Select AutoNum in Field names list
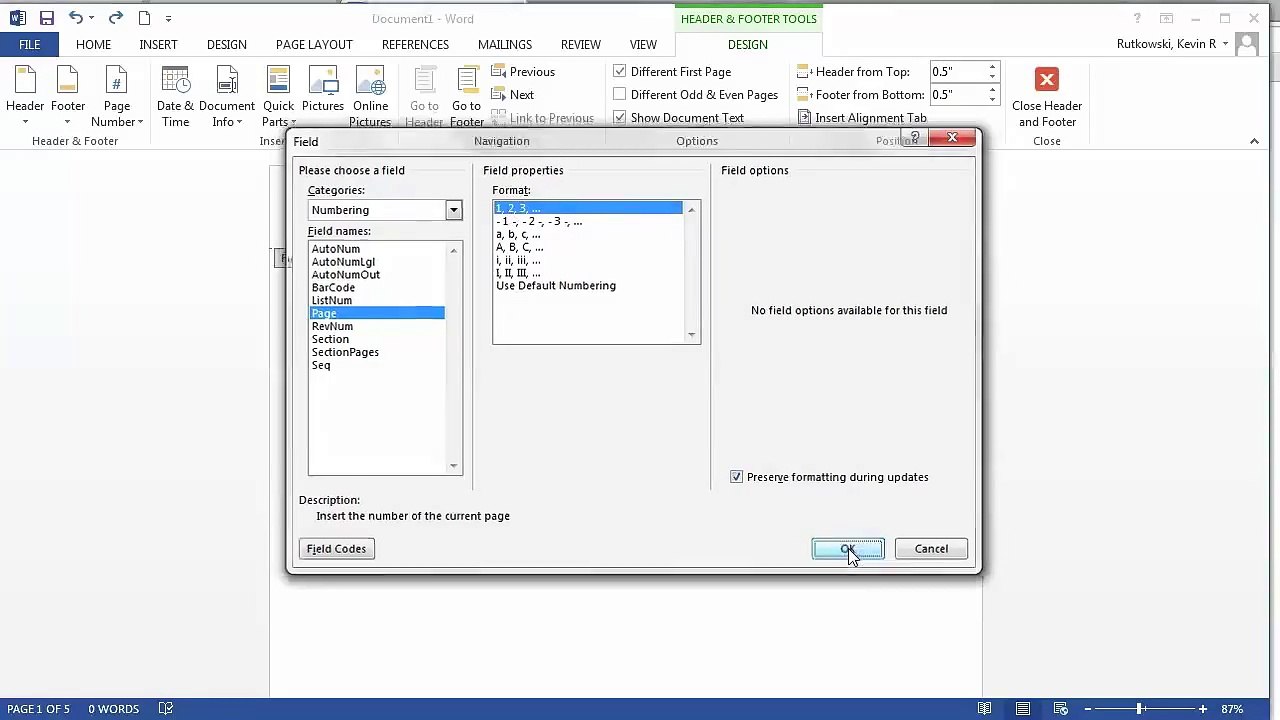Screen dimensions: 1280x720 pos(336,249)
